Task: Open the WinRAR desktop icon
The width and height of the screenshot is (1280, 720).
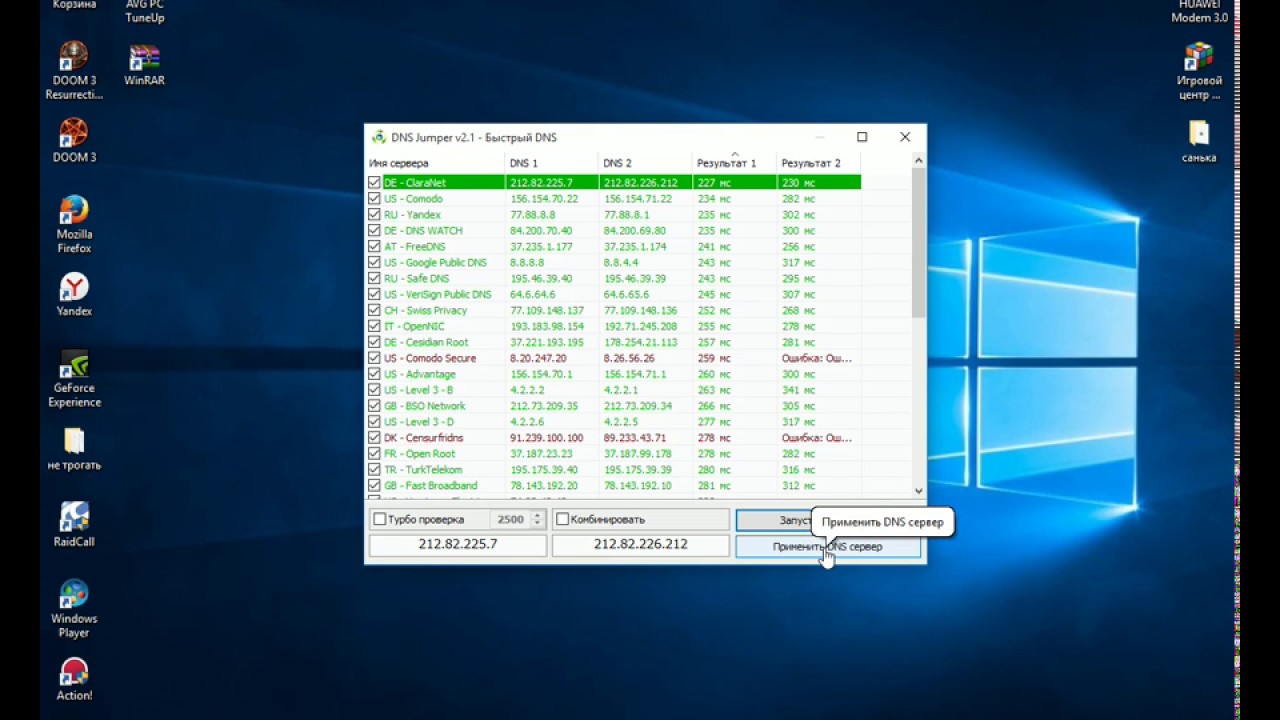Action: [145, 63]
